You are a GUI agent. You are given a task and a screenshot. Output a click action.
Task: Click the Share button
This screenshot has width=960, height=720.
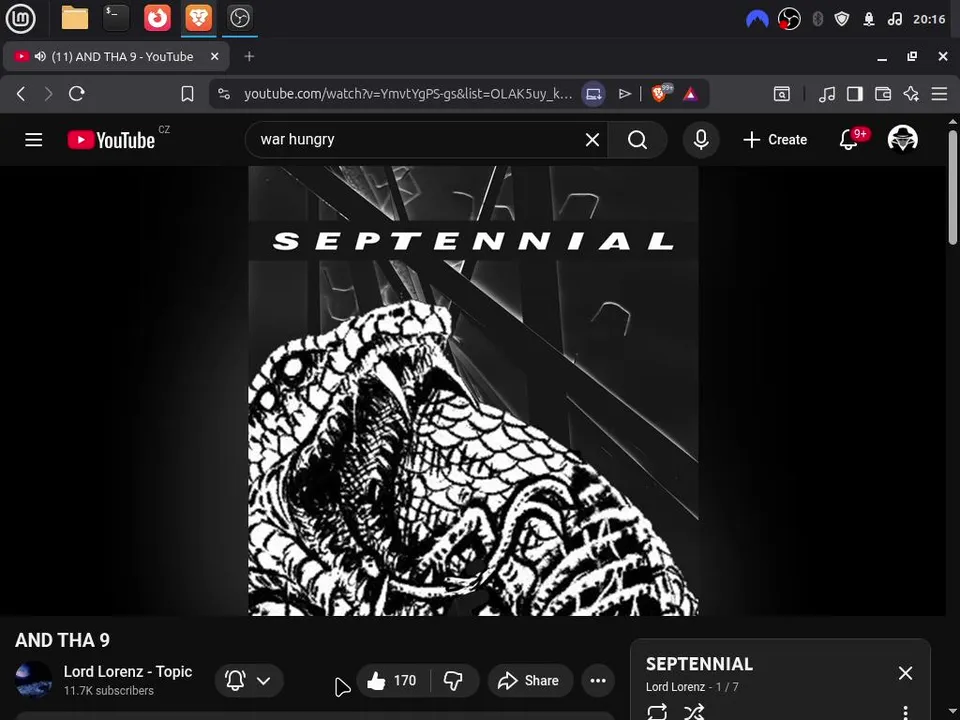[530, 680]
